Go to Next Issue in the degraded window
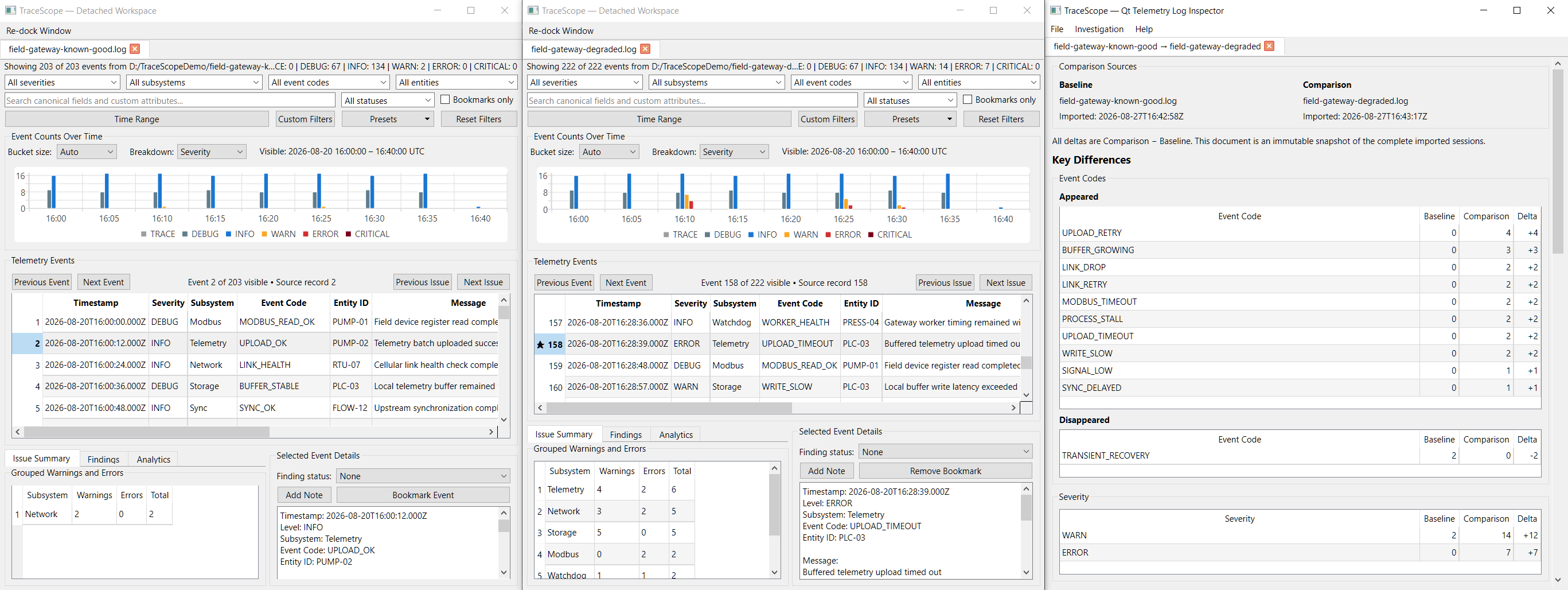This screenshot has width=1568, height=590. pos(1005,283)
